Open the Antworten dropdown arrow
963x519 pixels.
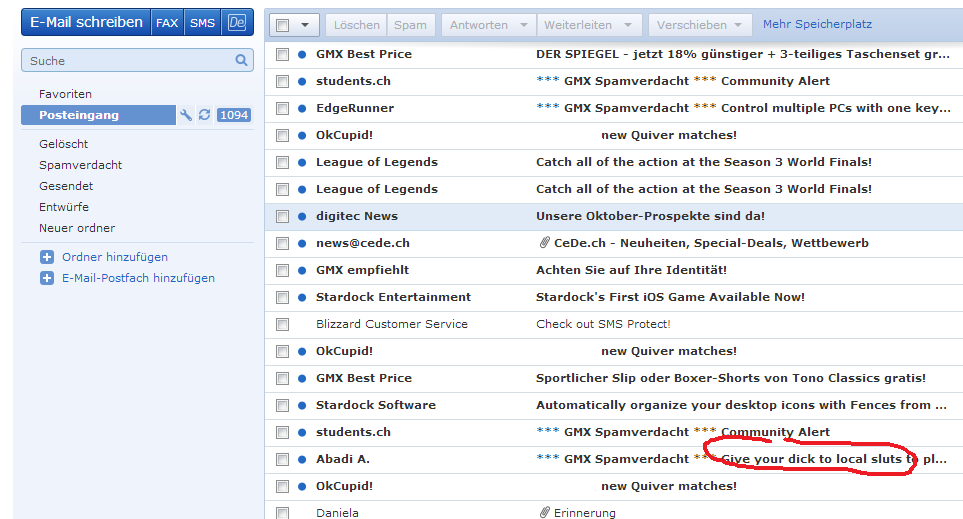coord(524,25)
